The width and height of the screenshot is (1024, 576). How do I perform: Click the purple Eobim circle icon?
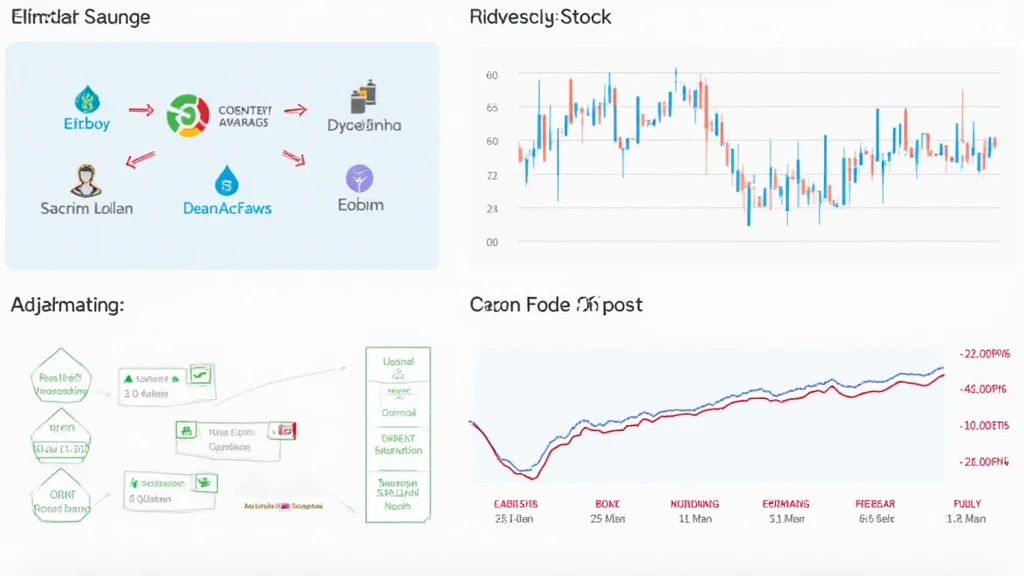359,179
